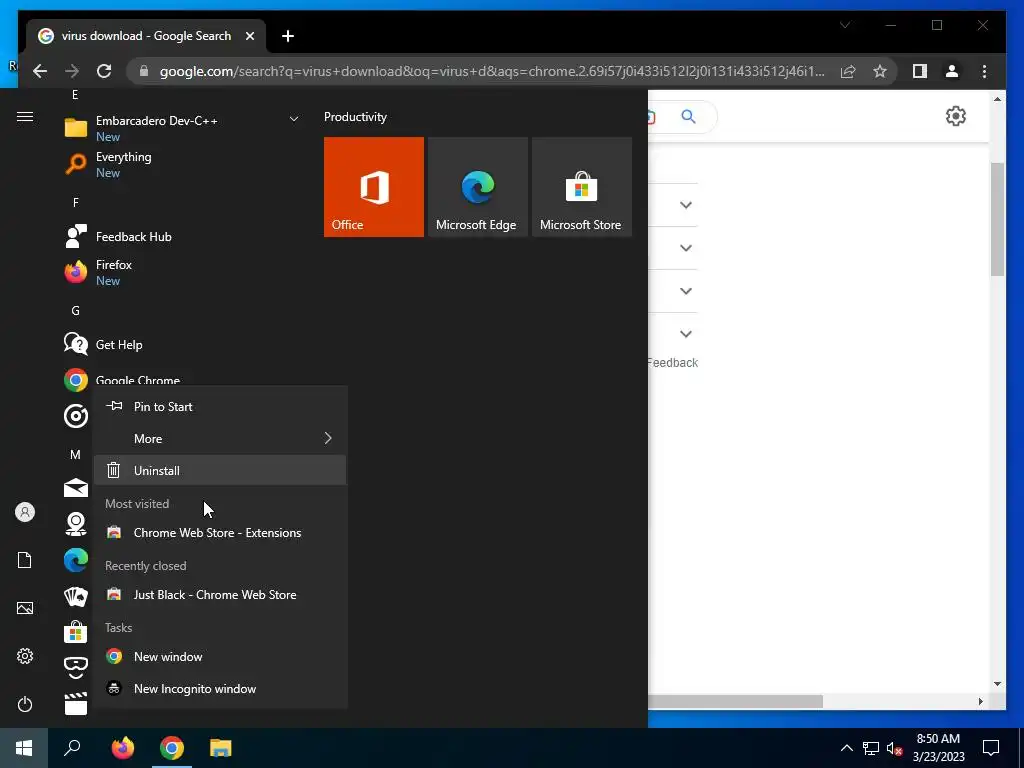Expand the first collapsed Google result chevron
1024x768 pixels.
coord(686,205)
